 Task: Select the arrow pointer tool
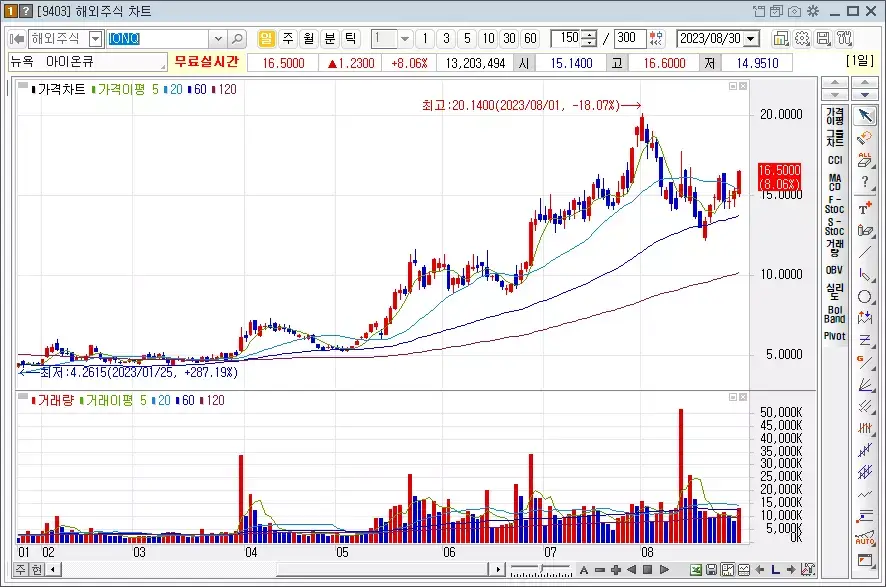tap(865, 116)
